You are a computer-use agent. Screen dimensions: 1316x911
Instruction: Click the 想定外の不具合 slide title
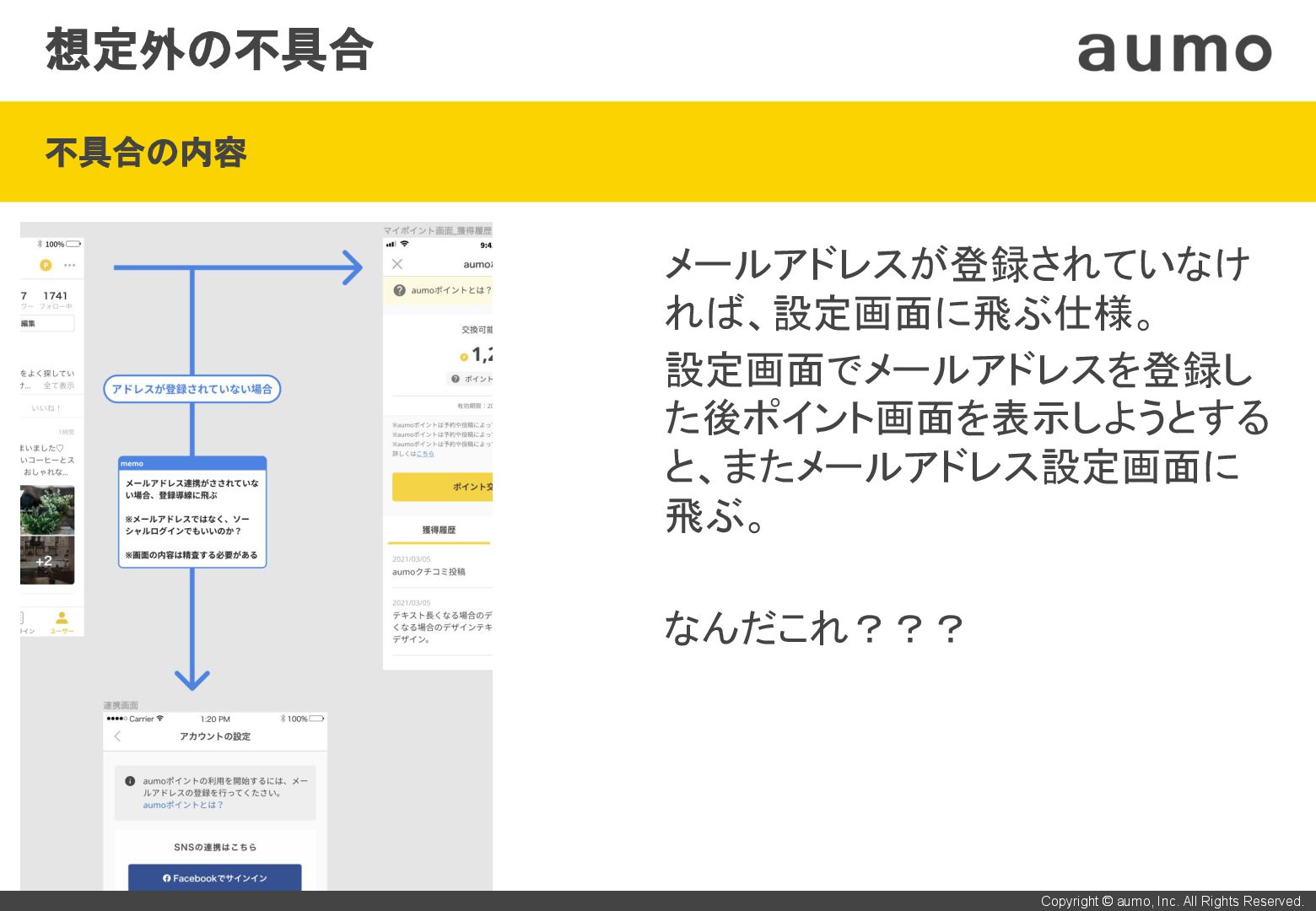tap(209, 50)
